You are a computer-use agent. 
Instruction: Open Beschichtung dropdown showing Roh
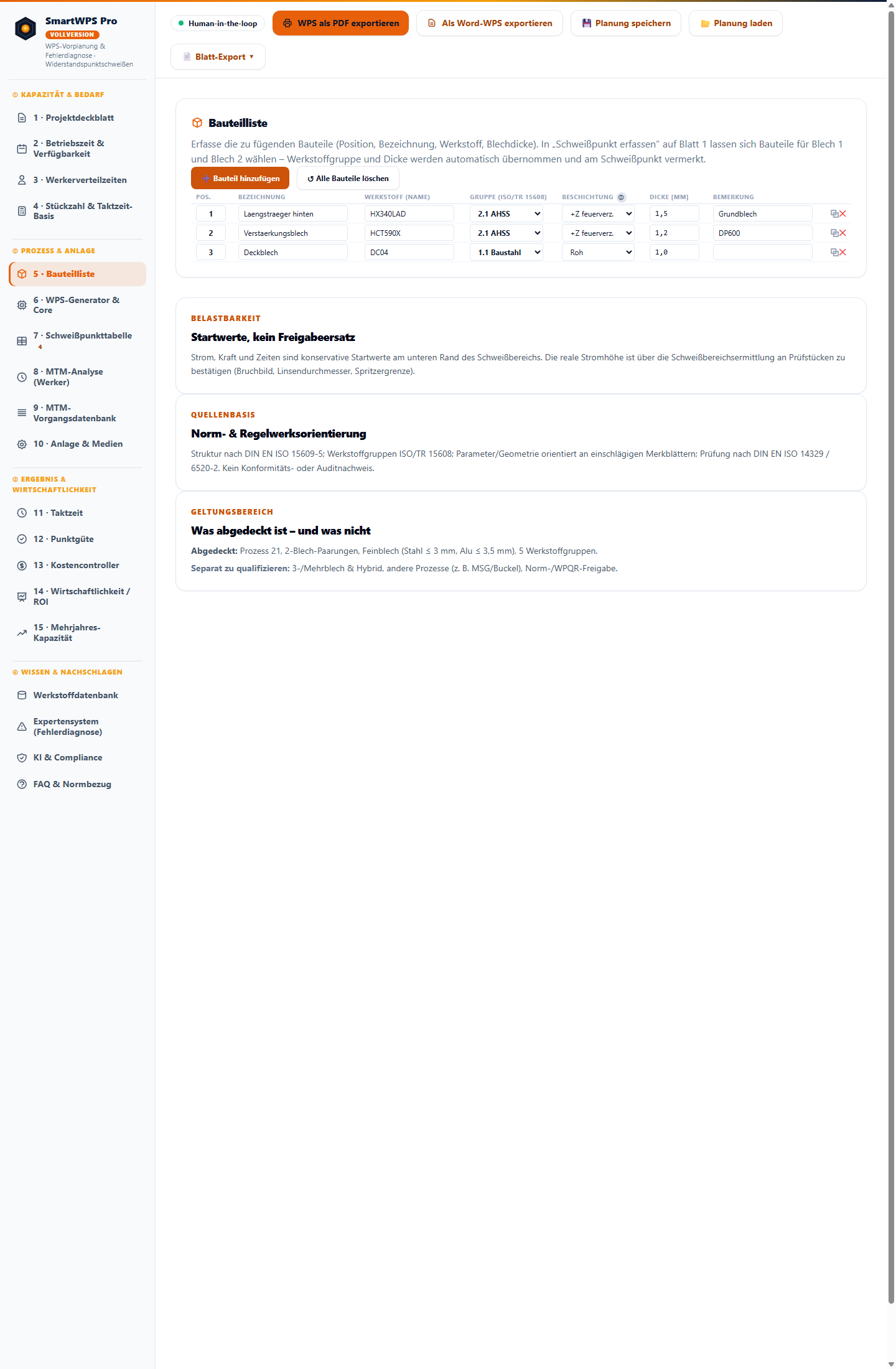[x=598, y=253]
